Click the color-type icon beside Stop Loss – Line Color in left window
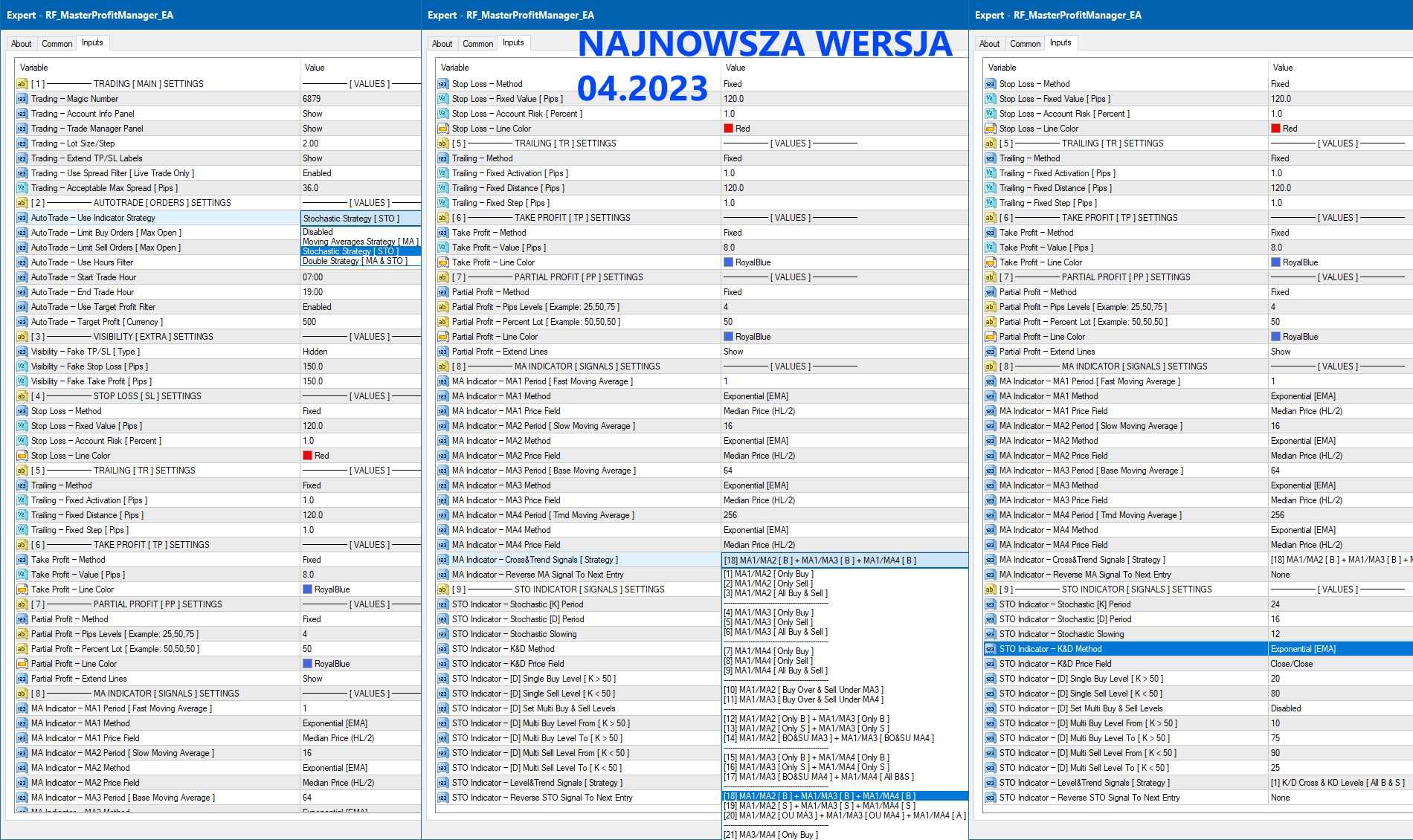The width and height of the screenshot is (1413, 840). coord(22,456)
